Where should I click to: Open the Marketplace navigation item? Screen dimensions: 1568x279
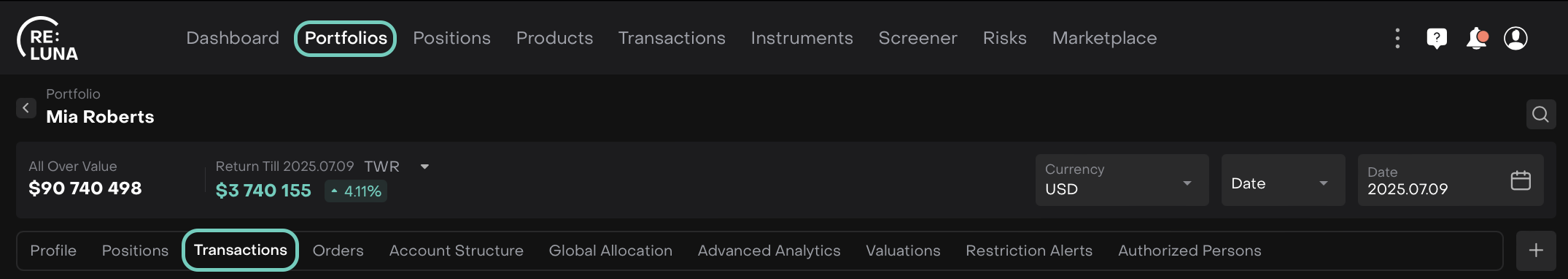(x=1104, y=38)
